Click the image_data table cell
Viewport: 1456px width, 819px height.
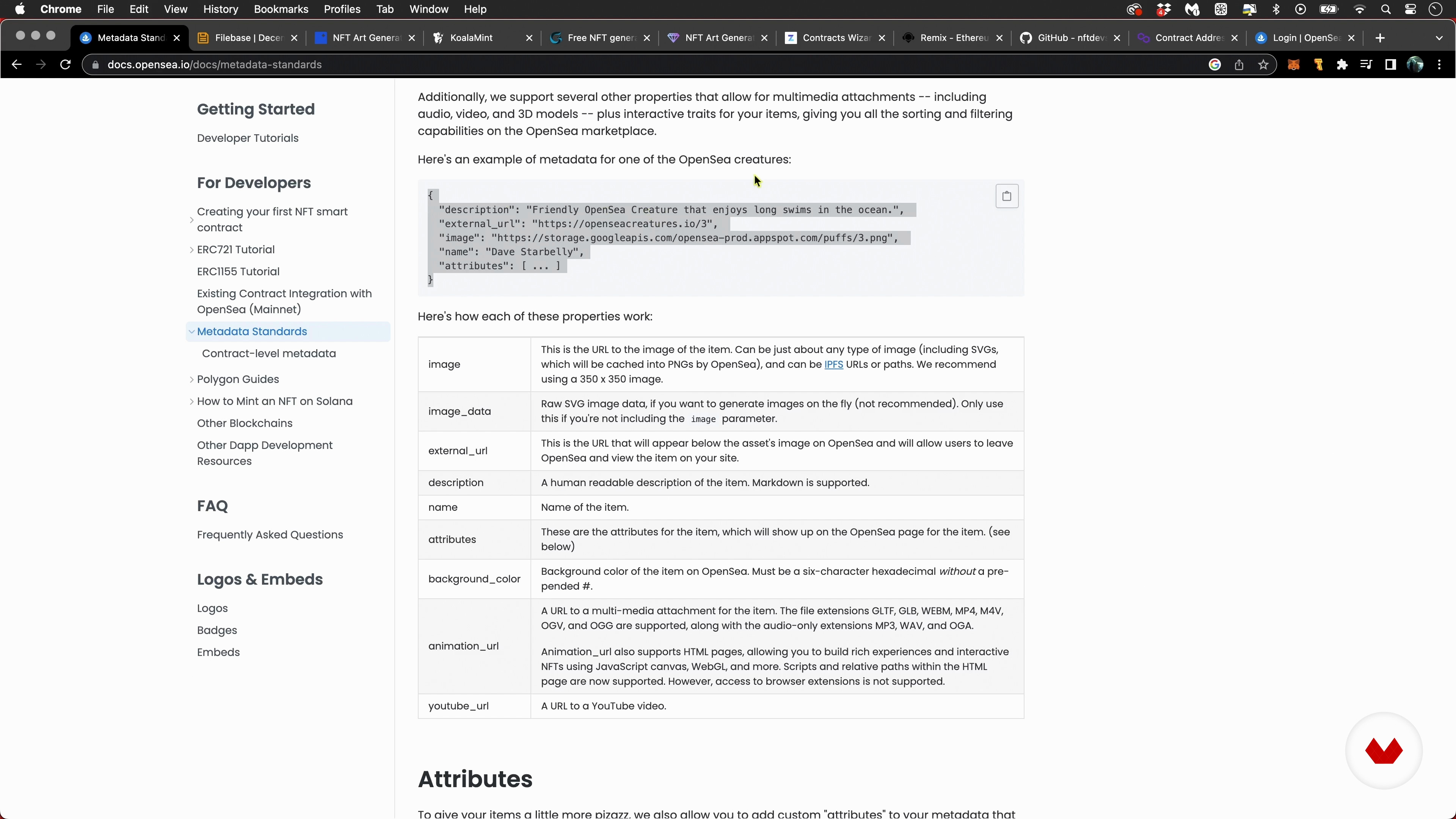474,411
